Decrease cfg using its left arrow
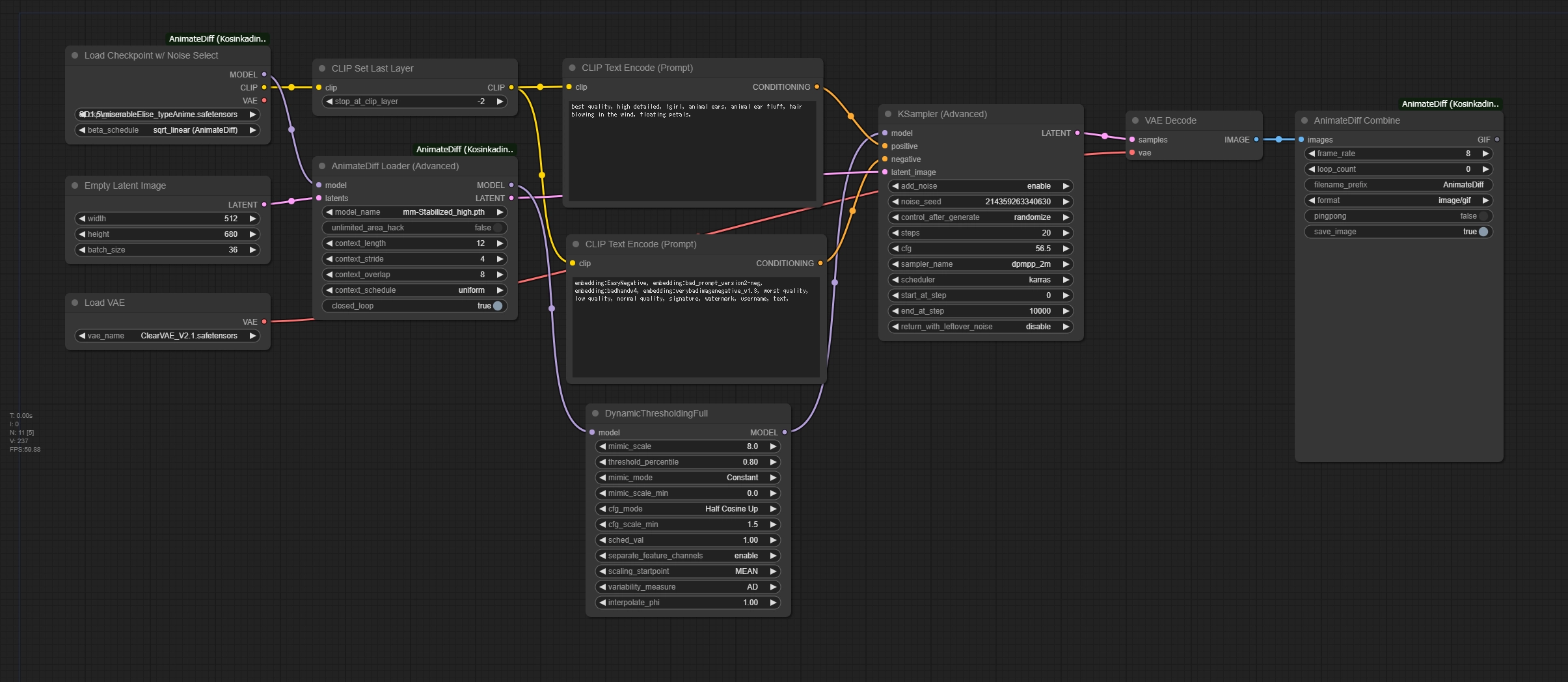The height and width of the screenshot is (682, 1568). pos(896,249)
